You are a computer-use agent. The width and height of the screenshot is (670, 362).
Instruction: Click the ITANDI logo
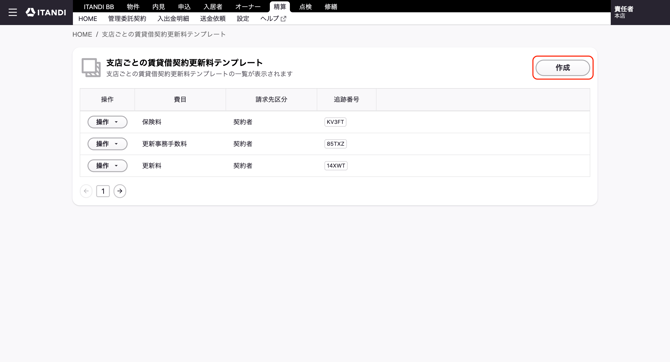pos(46,12)
